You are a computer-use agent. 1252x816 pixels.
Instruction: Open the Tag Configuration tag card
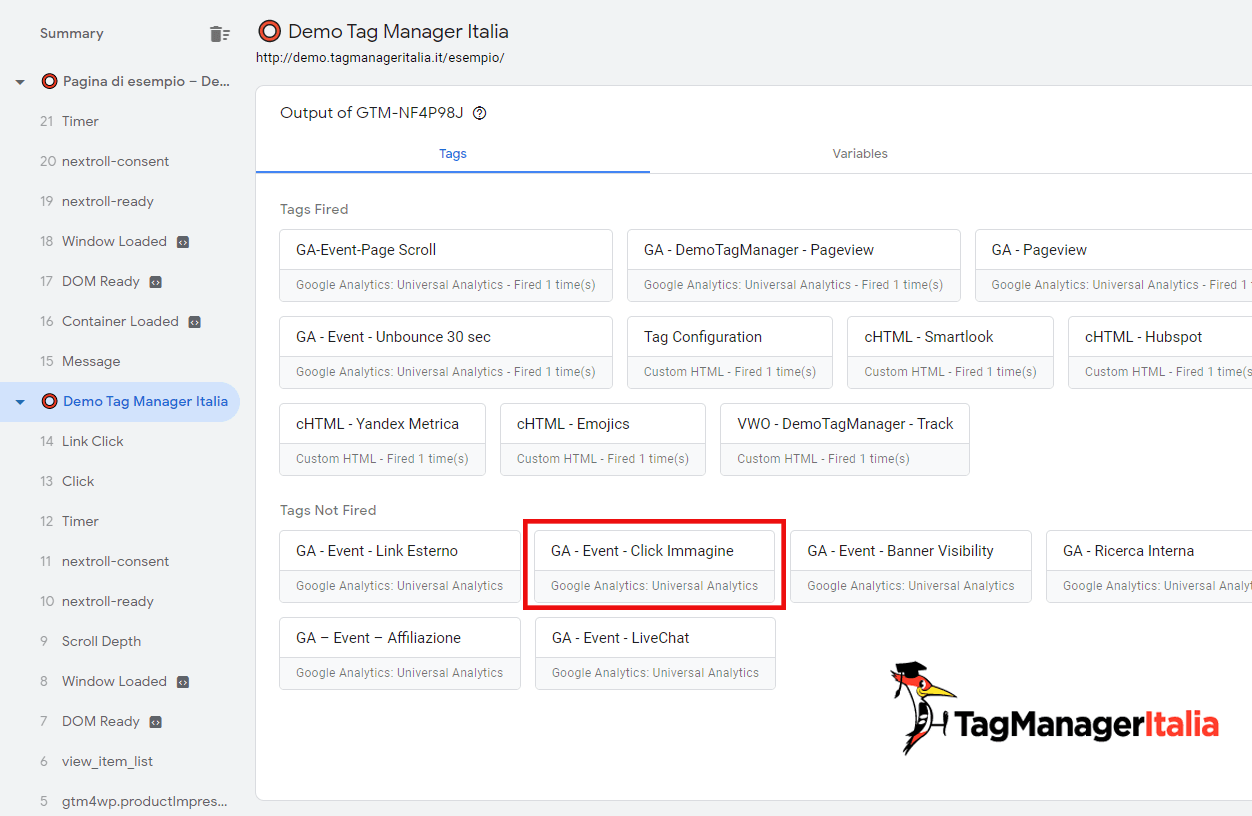pyautogui.click(x=730, y=353)
